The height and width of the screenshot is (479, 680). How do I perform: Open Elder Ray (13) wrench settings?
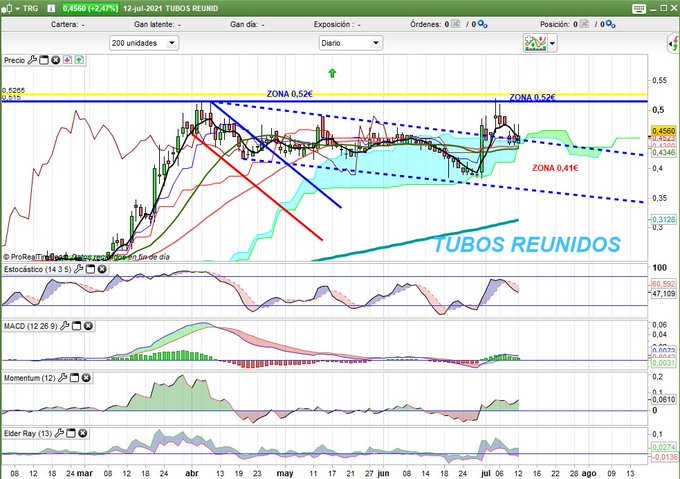tap(59, 433)
